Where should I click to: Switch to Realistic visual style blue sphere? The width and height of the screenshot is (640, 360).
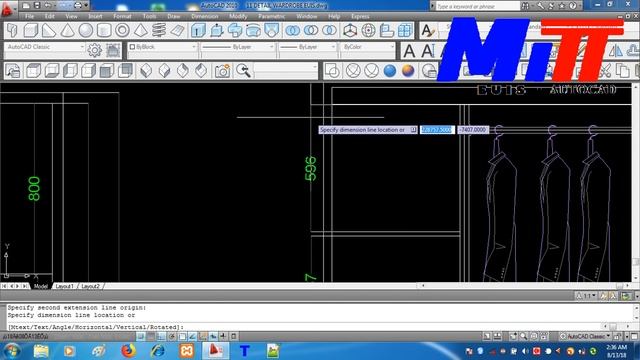coord(390,71)
